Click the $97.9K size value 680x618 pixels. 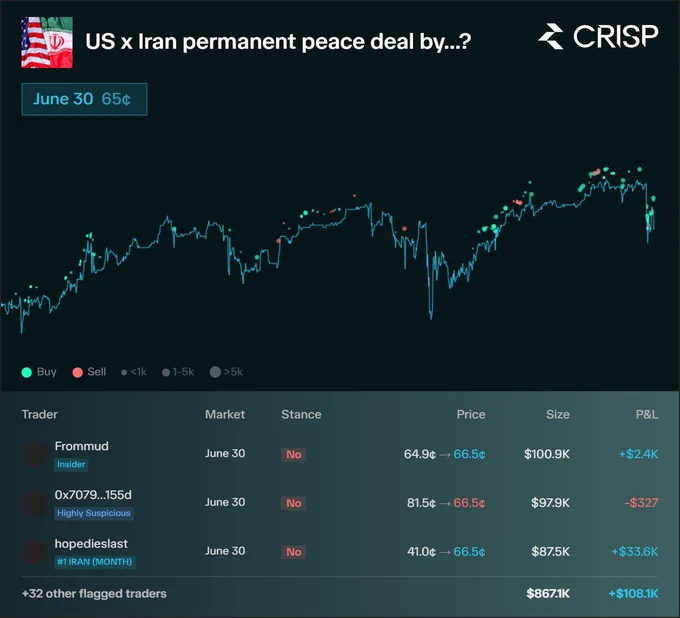(550, 503)
